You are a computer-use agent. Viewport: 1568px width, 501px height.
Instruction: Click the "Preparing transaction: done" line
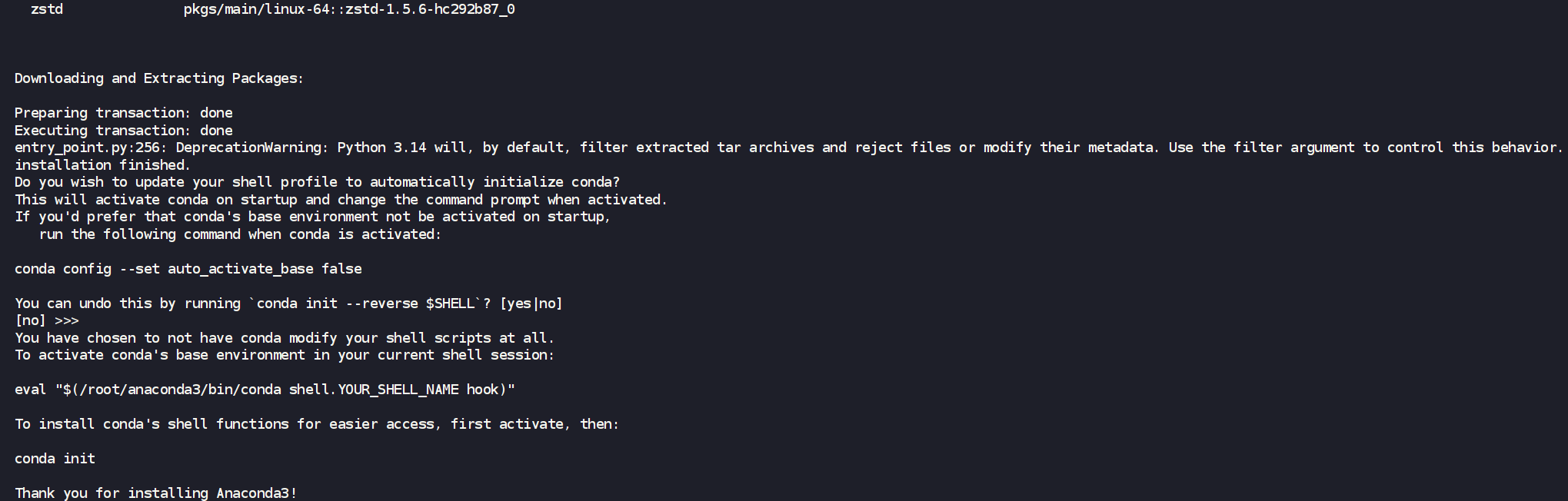[123, 113]
